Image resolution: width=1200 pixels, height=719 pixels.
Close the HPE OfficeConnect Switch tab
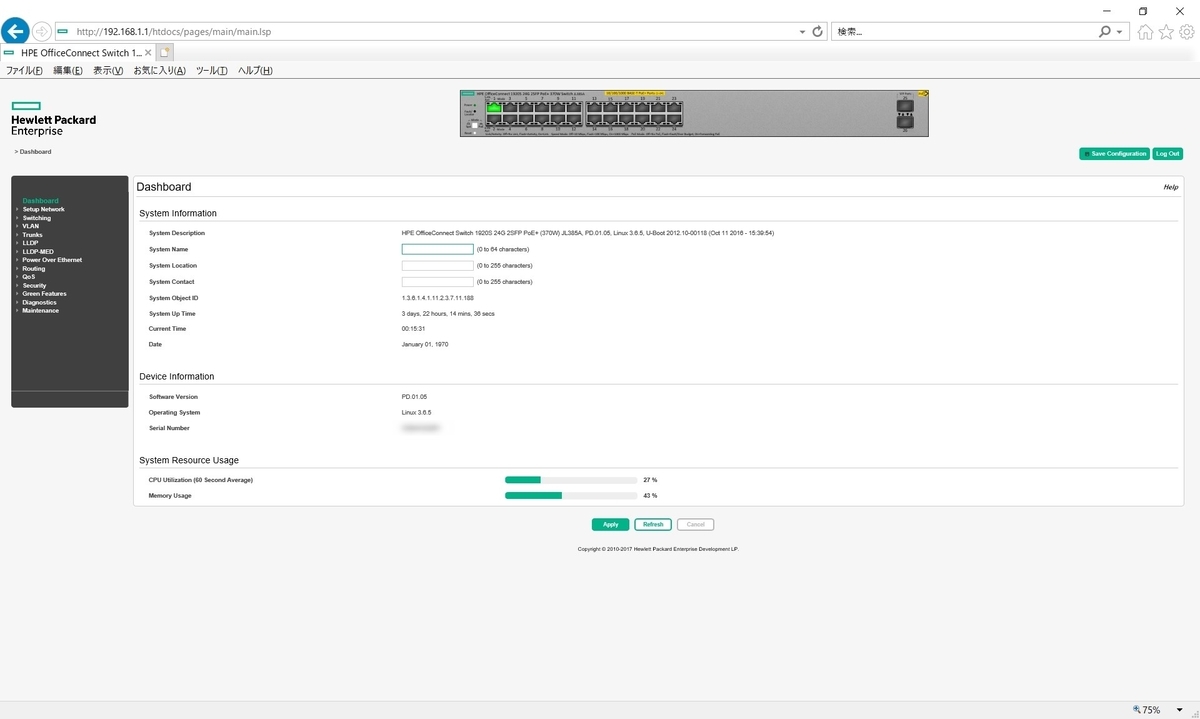tap(148, 52)
